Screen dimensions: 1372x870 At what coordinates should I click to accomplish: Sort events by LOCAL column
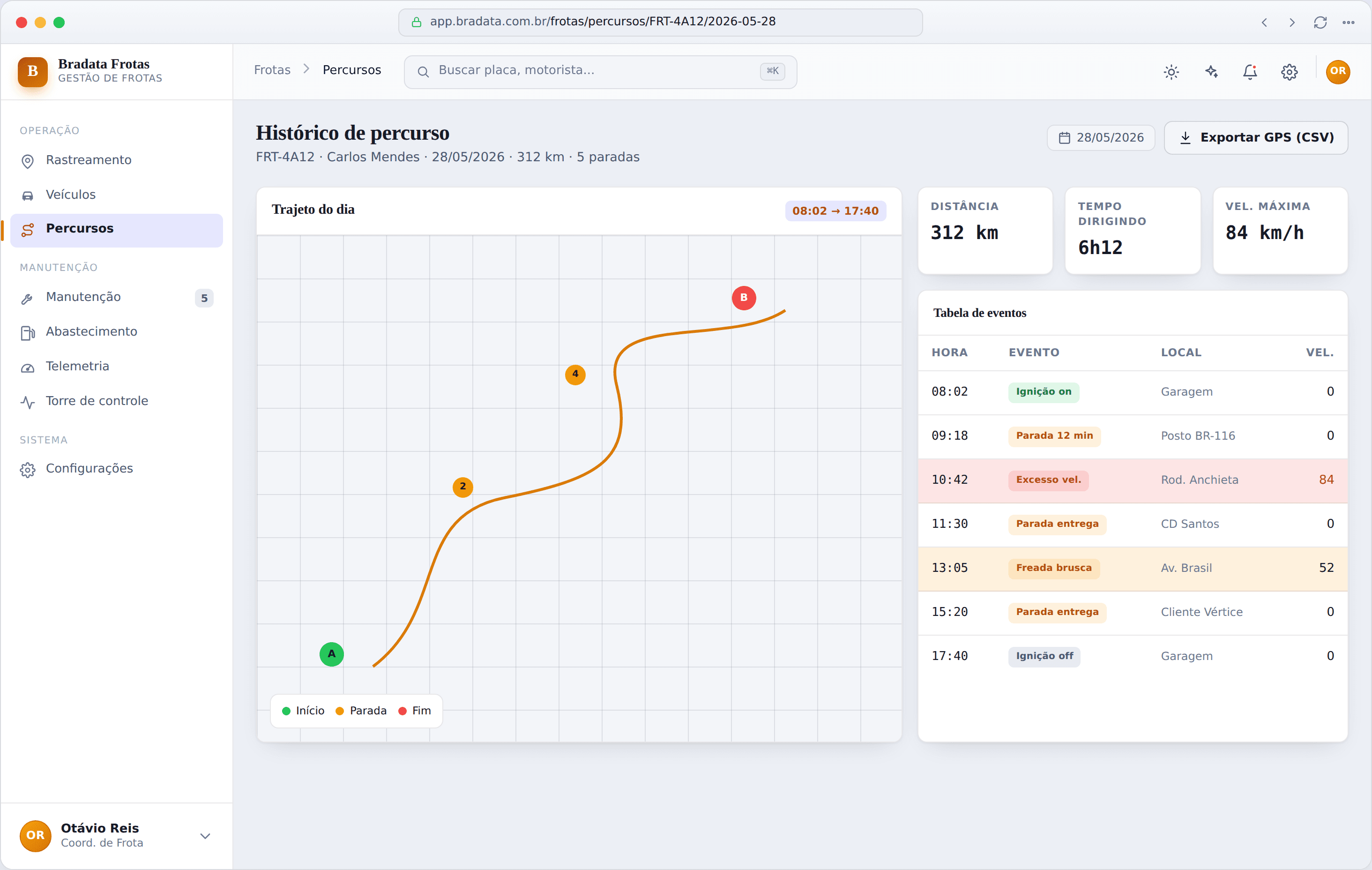point(1180,353)
